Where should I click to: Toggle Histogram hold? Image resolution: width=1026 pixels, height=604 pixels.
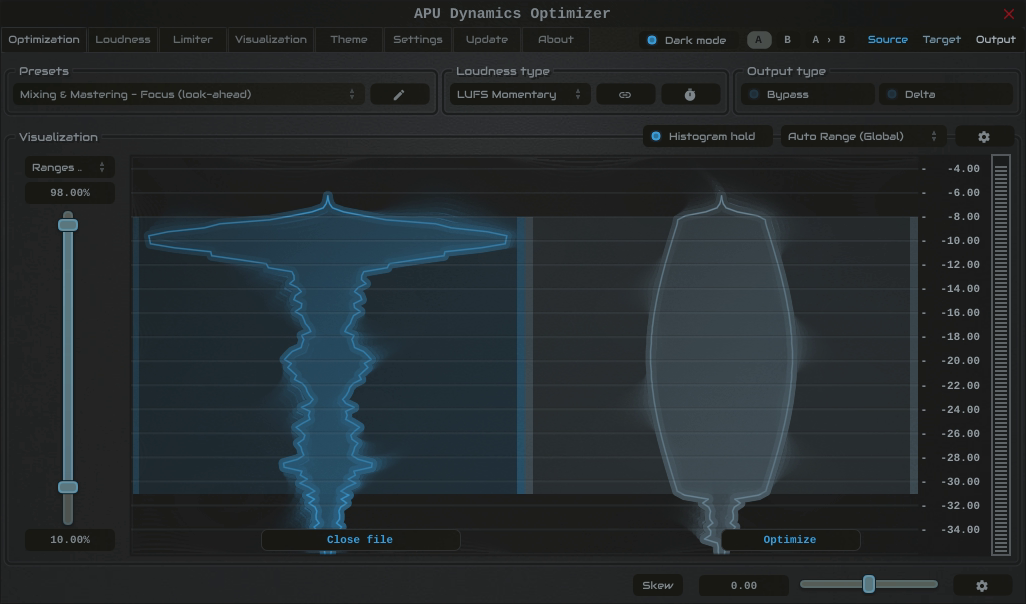click(x=707, y=137)
